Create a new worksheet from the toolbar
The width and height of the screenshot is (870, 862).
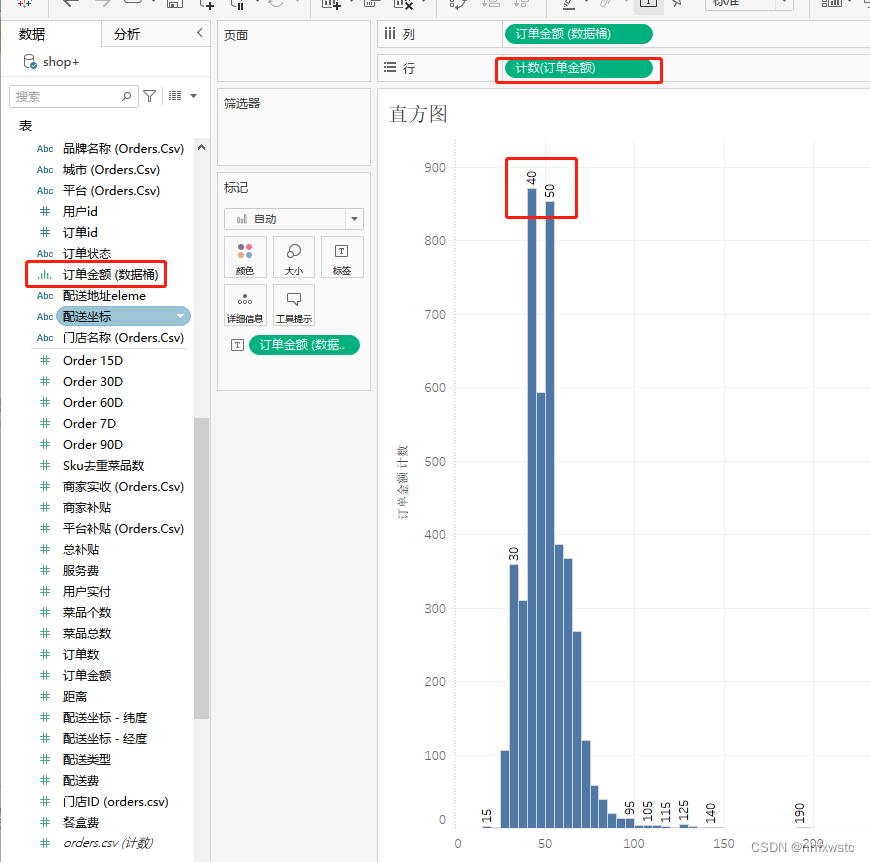coord(330,6)
